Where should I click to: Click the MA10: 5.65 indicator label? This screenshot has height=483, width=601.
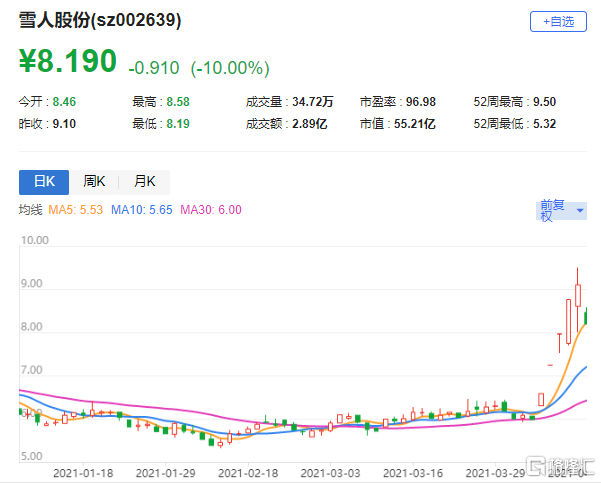click(x=141, y=210)
